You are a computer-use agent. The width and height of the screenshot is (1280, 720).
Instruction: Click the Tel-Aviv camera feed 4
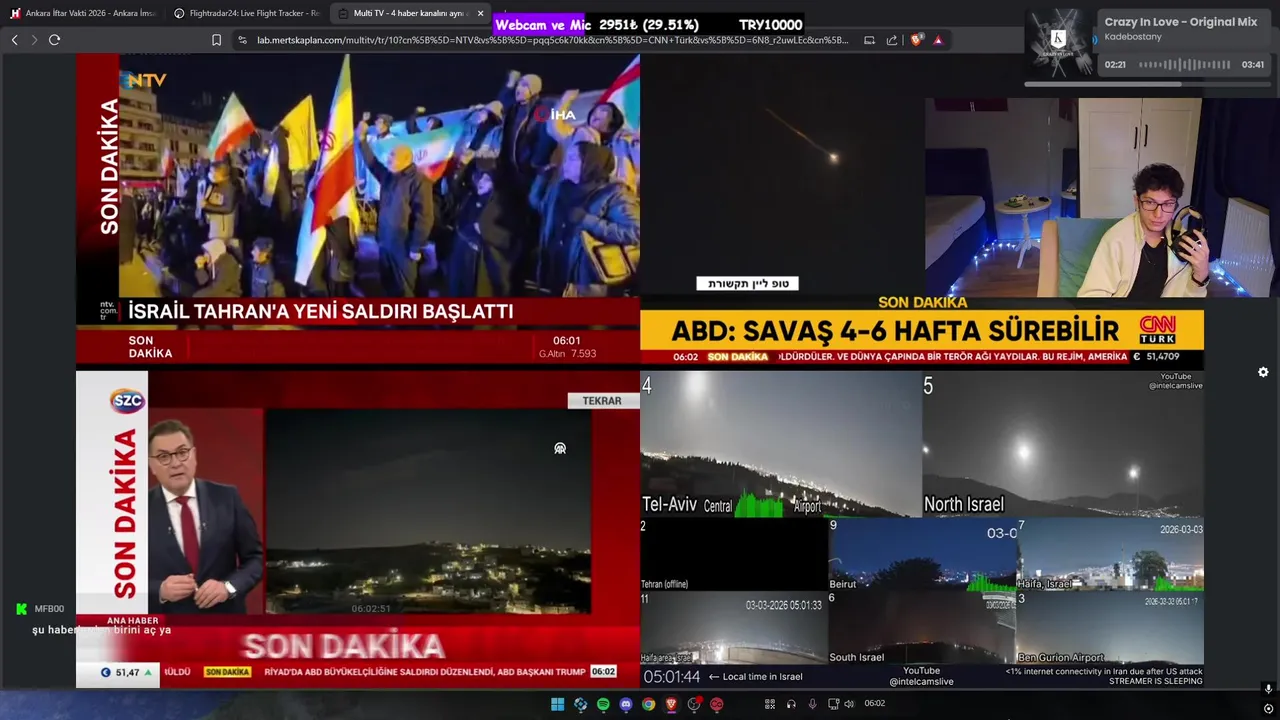pos(781,444)
